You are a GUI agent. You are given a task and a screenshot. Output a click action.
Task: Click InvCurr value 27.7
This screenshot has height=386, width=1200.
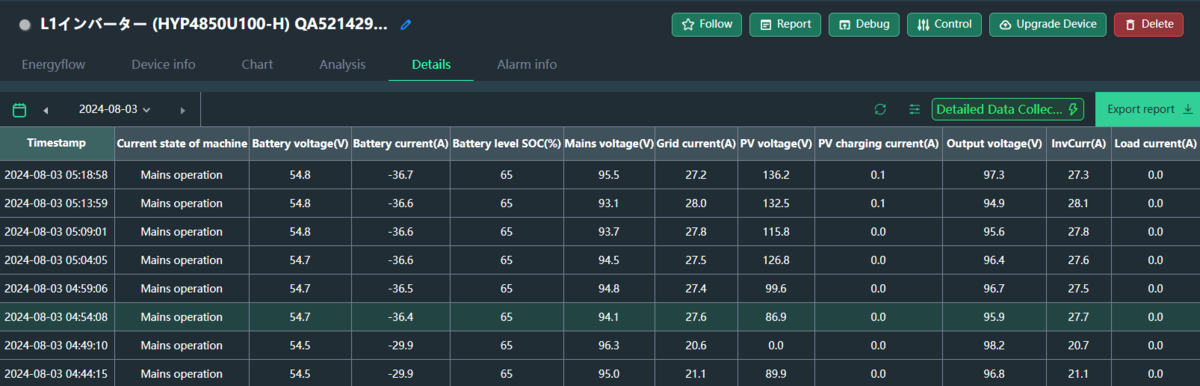[1078, 317]
